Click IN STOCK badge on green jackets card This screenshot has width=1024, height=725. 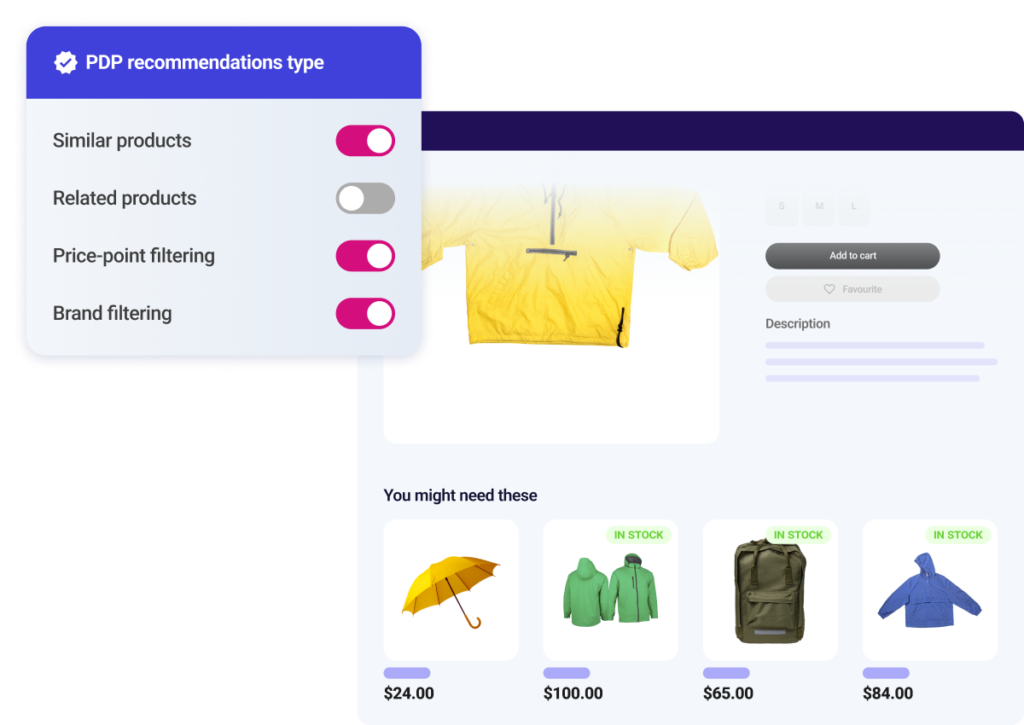pos(638,535)
